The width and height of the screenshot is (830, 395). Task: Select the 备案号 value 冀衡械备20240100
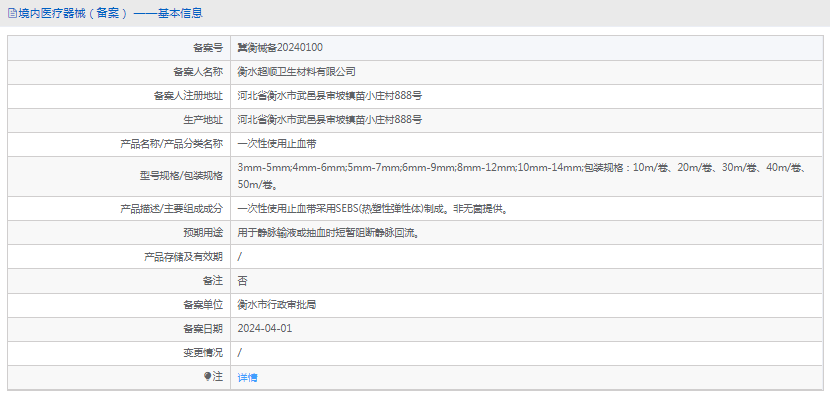(x=280, y=48)
